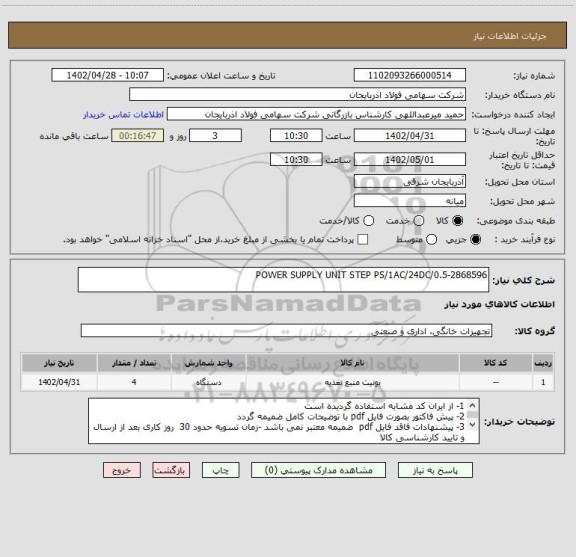Click buyer note line 2 about پیش فاکتور pdf
The width and height of the screenshot is (576, 557).
click(x=351, y=417)
